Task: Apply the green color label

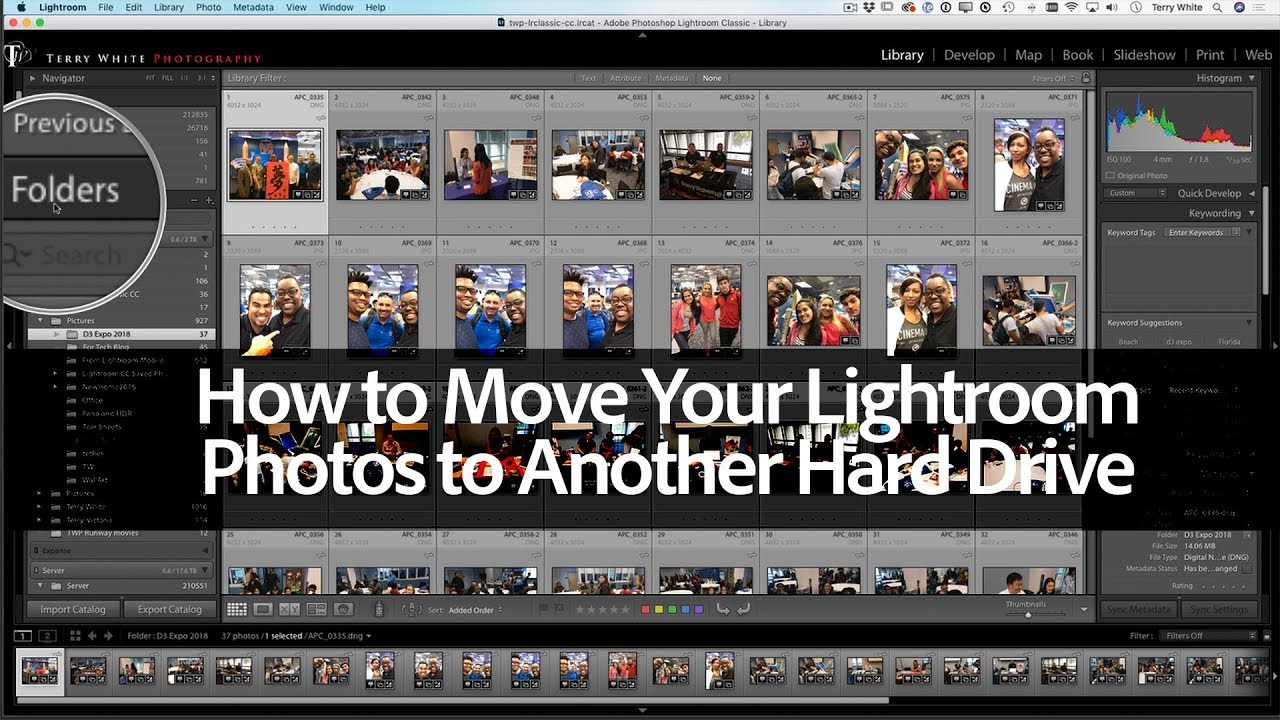Action: click(x=672, y=609)
